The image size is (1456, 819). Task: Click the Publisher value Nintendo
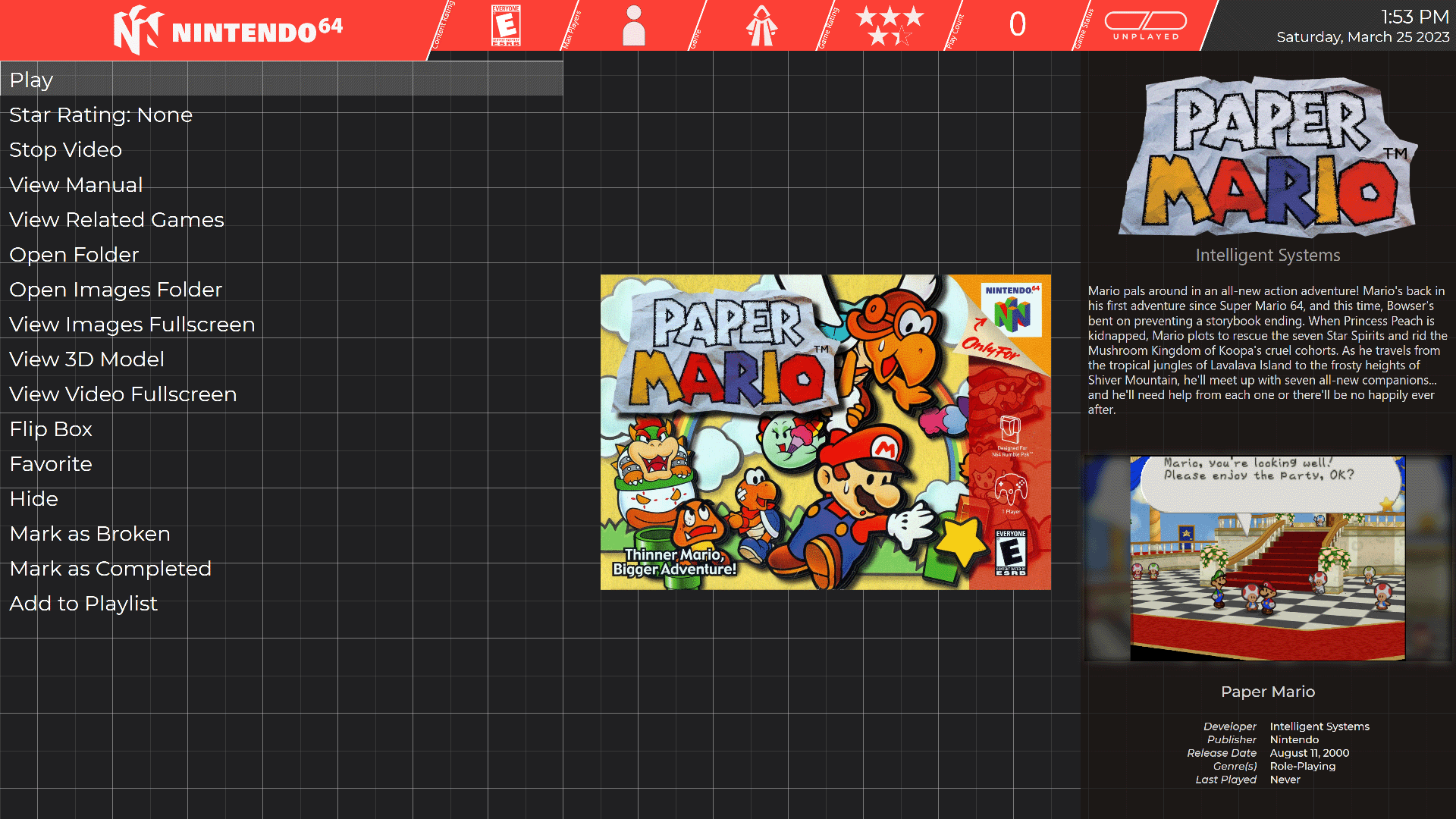tap(1294, 739)
